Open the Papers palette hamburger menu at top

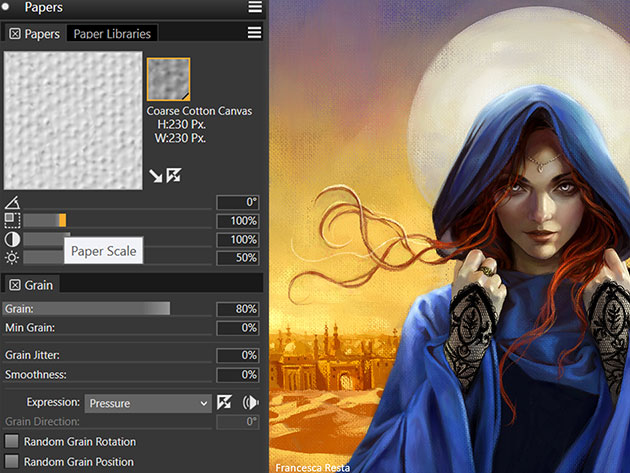coord(255,7)
